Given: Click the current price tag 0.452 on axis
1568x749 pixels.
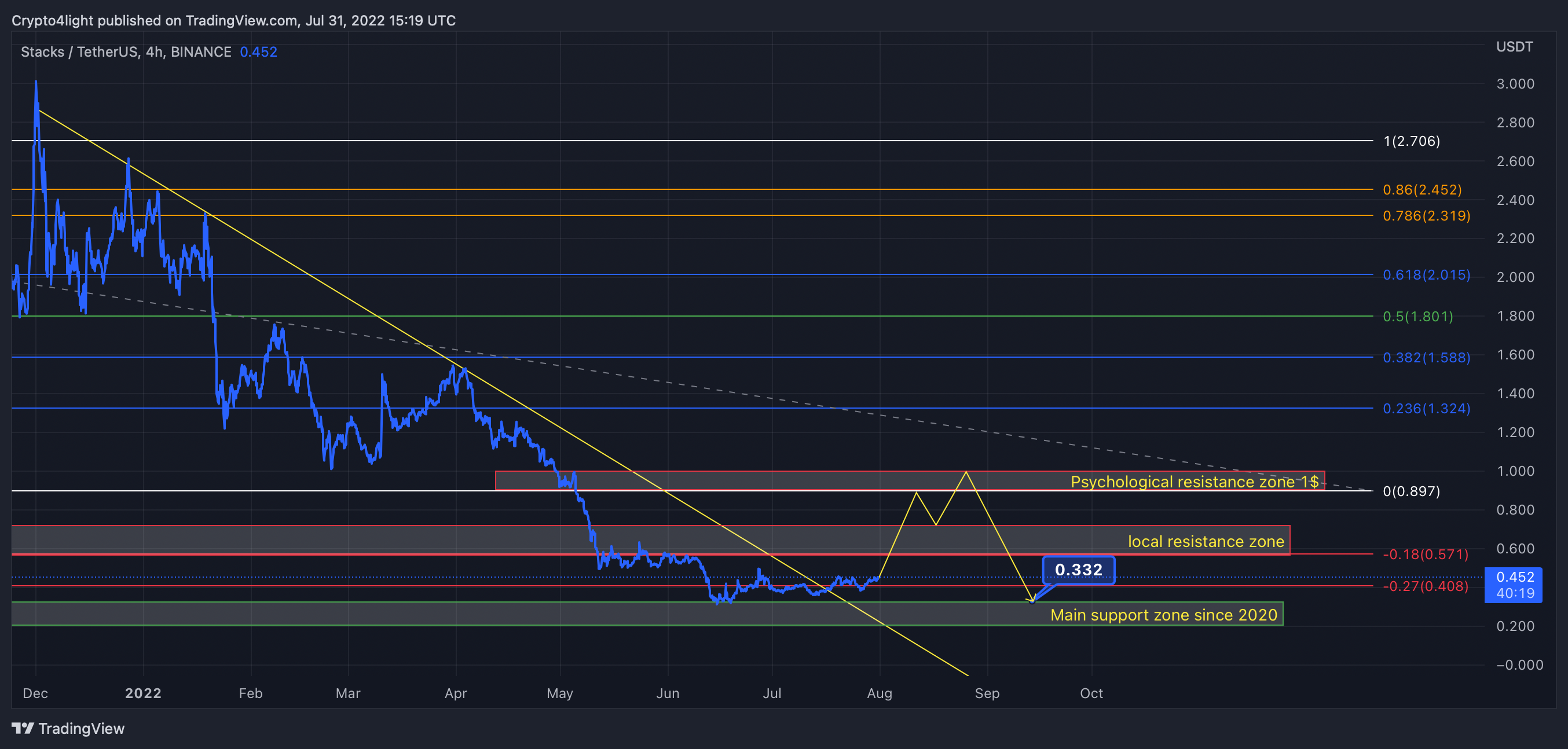Looking at the screenshot, I should pos(1513,585).
